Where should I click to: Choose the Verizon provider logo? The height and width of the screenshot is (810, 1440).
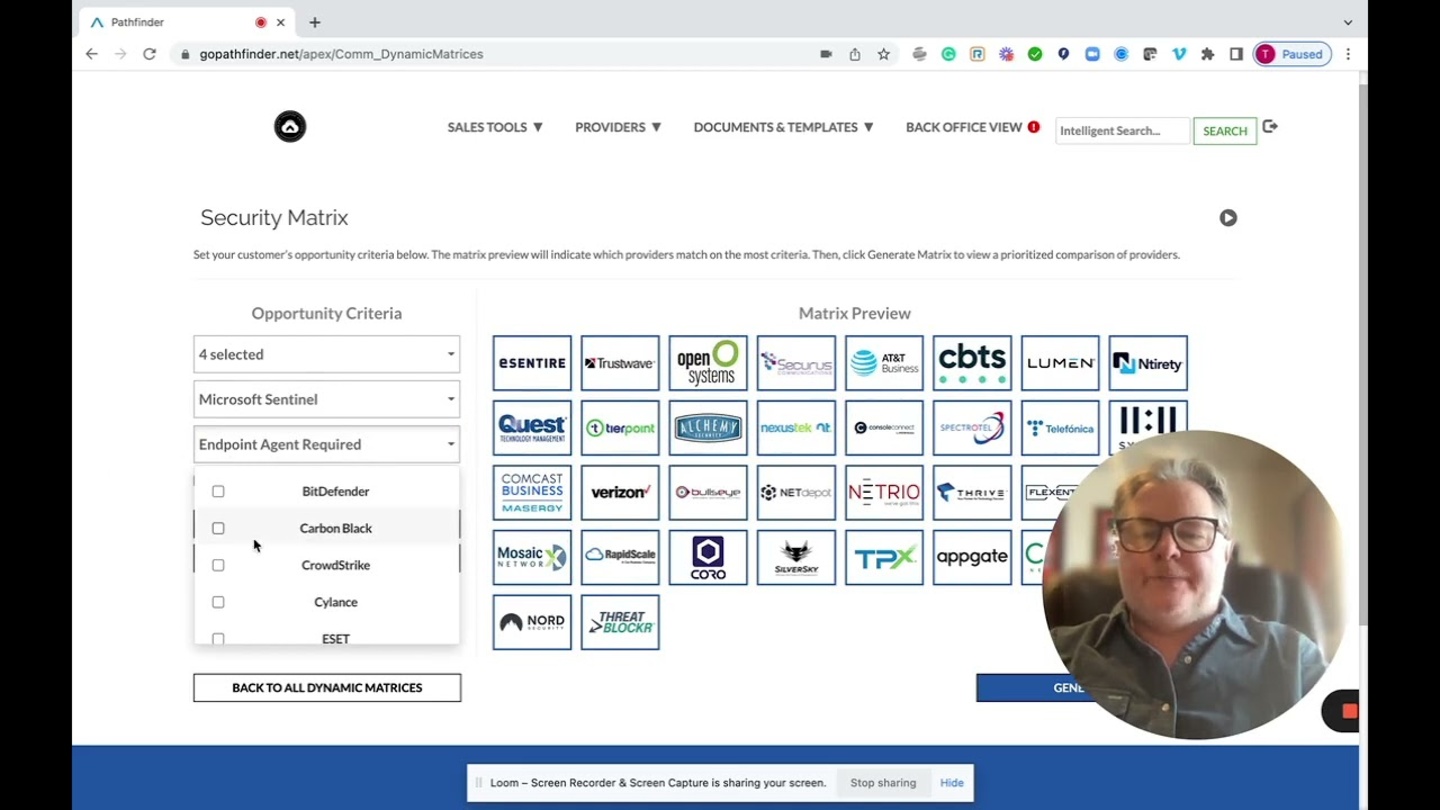click(620, 492)
